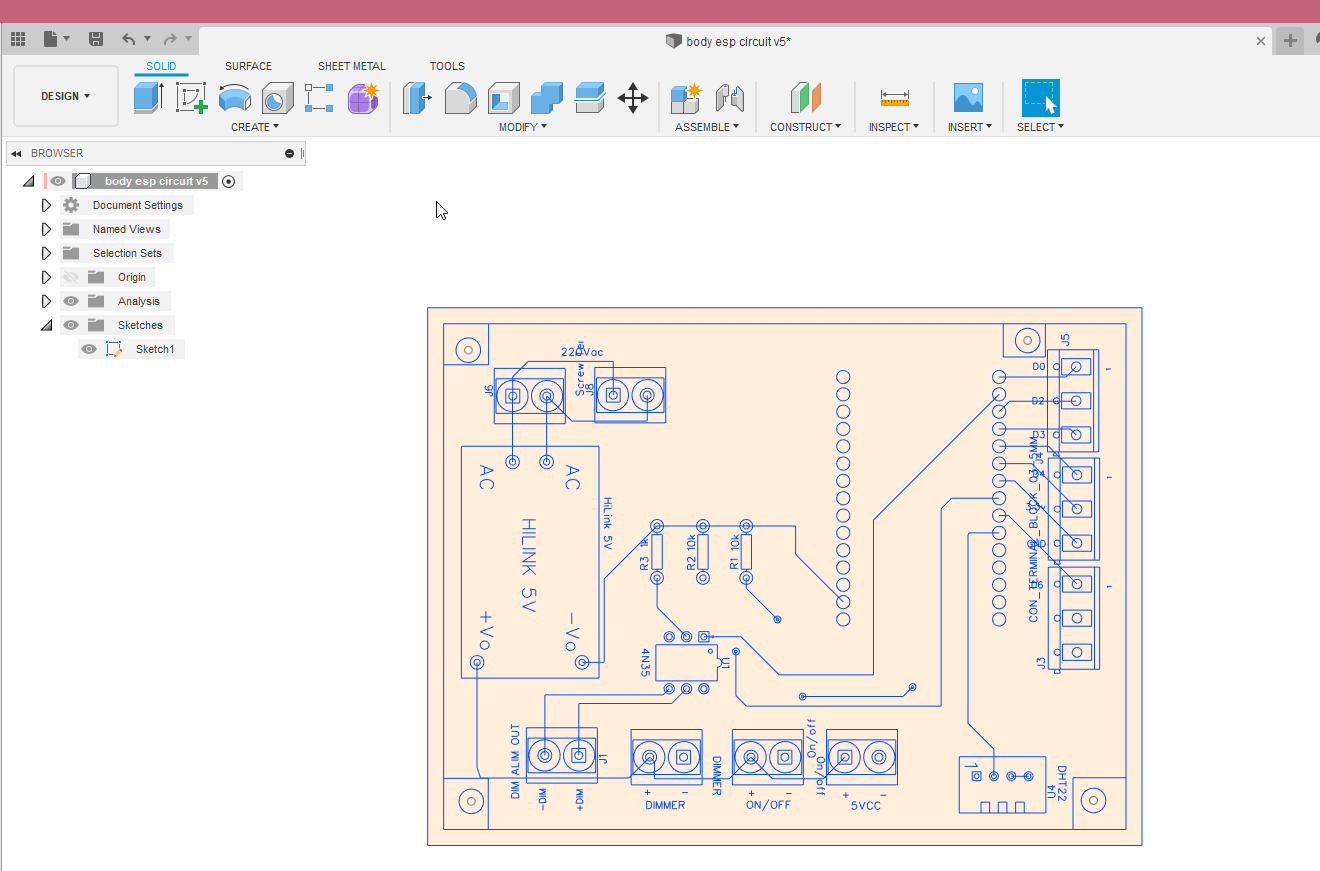
Task: Open a new design tab
Action: (1290, 41)
